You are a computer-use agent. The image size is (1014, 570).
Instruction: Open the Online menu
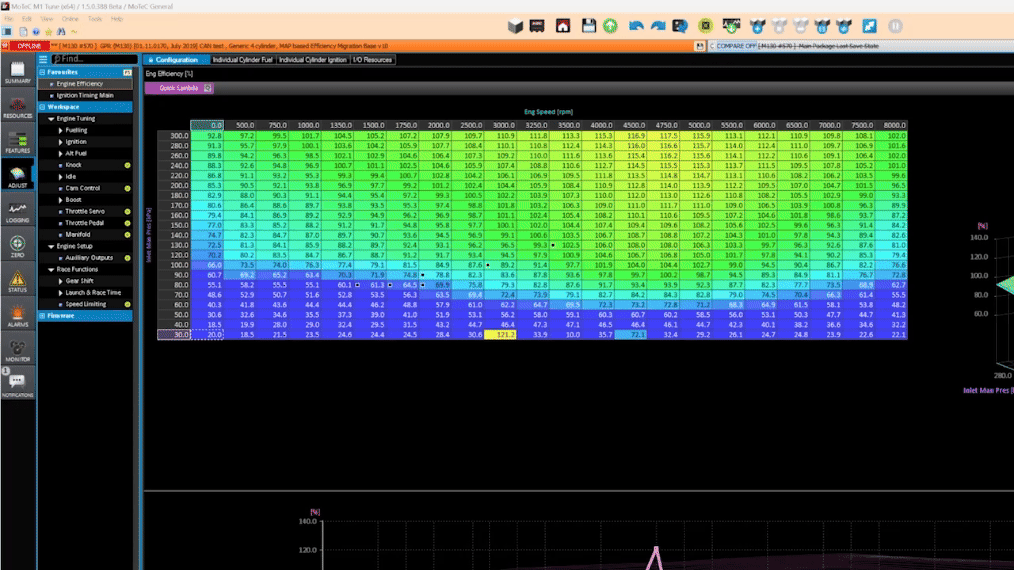point(70,19)
